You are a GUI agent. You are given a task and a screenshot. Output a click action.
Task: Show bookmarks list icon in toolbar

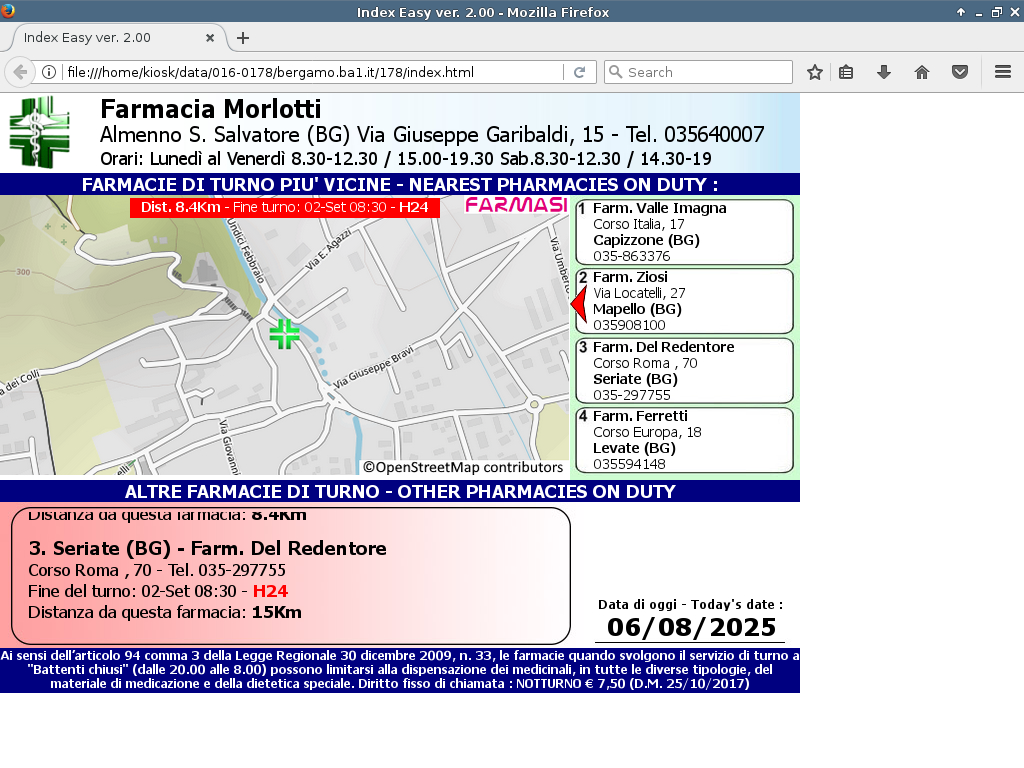point(846,72)
